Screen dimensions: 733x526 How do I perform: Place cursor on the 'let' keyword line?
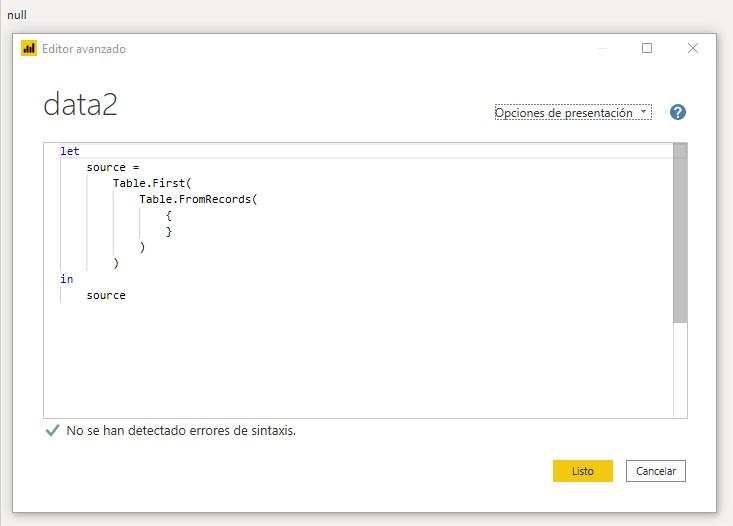(70, 151)
